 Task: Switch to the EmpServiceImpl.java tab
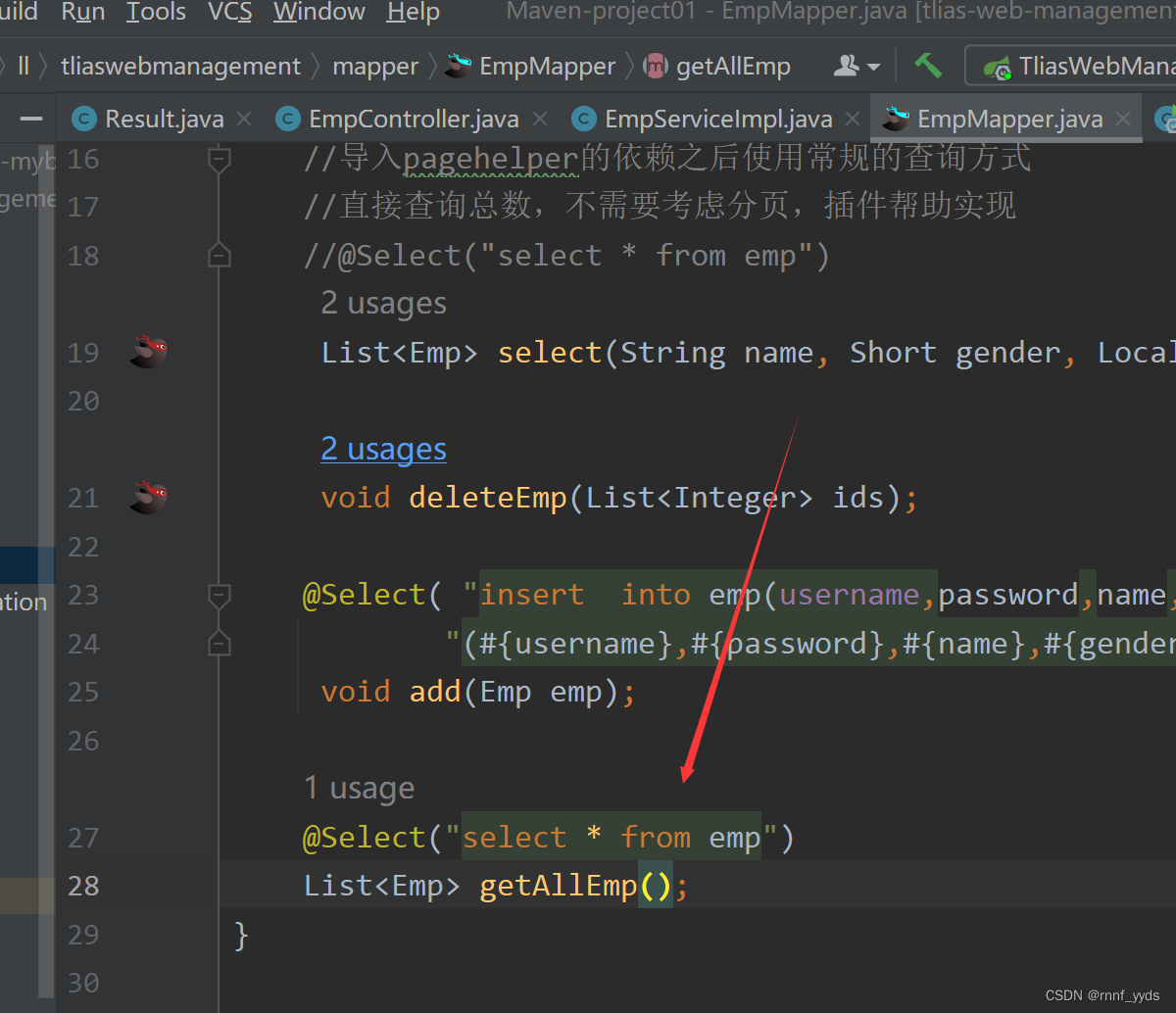(x=718, y=118)
